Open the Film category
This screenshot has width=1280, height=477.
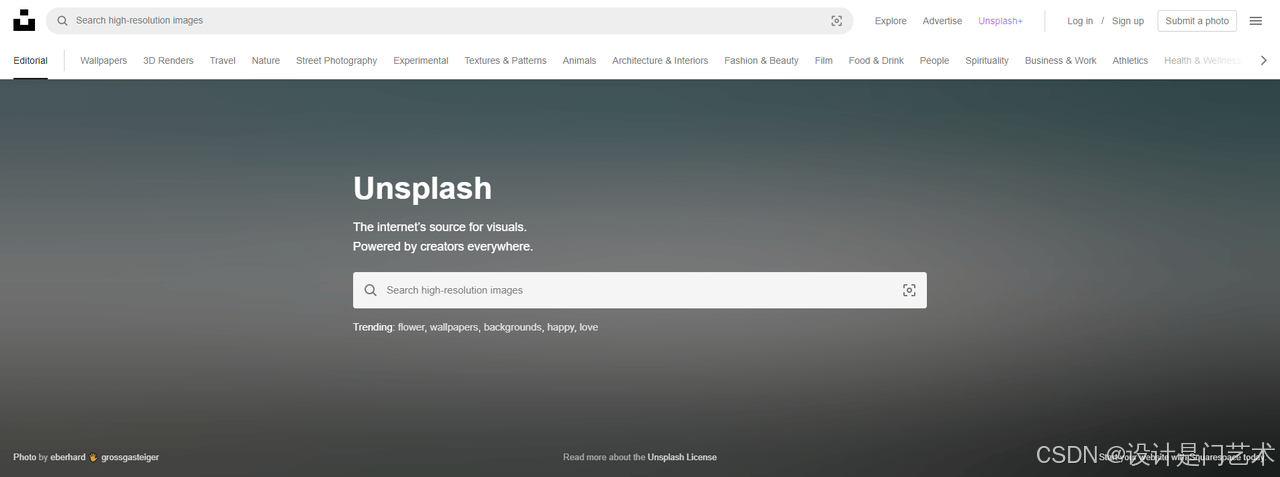pos(824,60)
